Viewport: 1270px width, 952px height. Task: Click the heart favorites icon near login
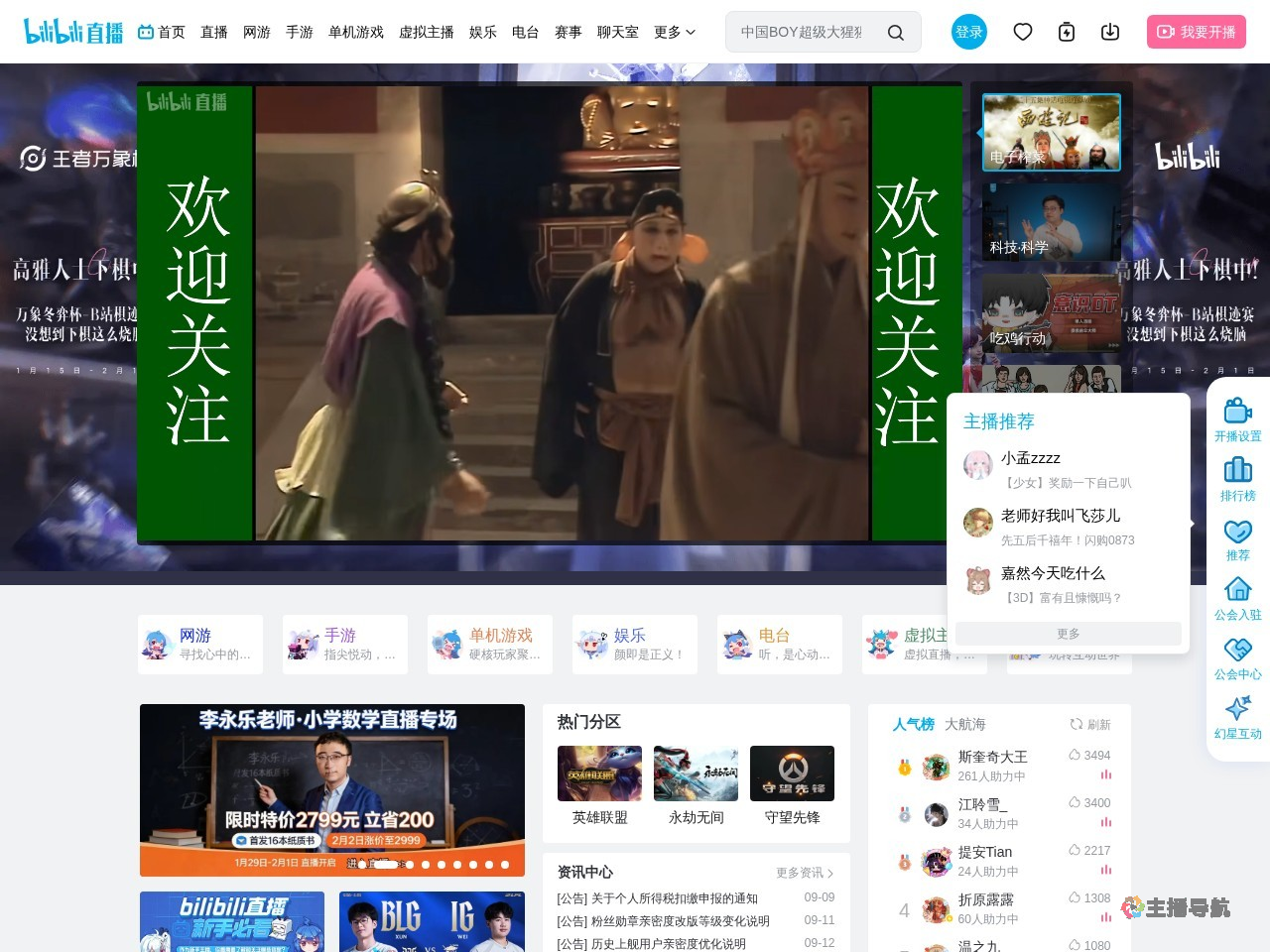tap(1023, 32)
